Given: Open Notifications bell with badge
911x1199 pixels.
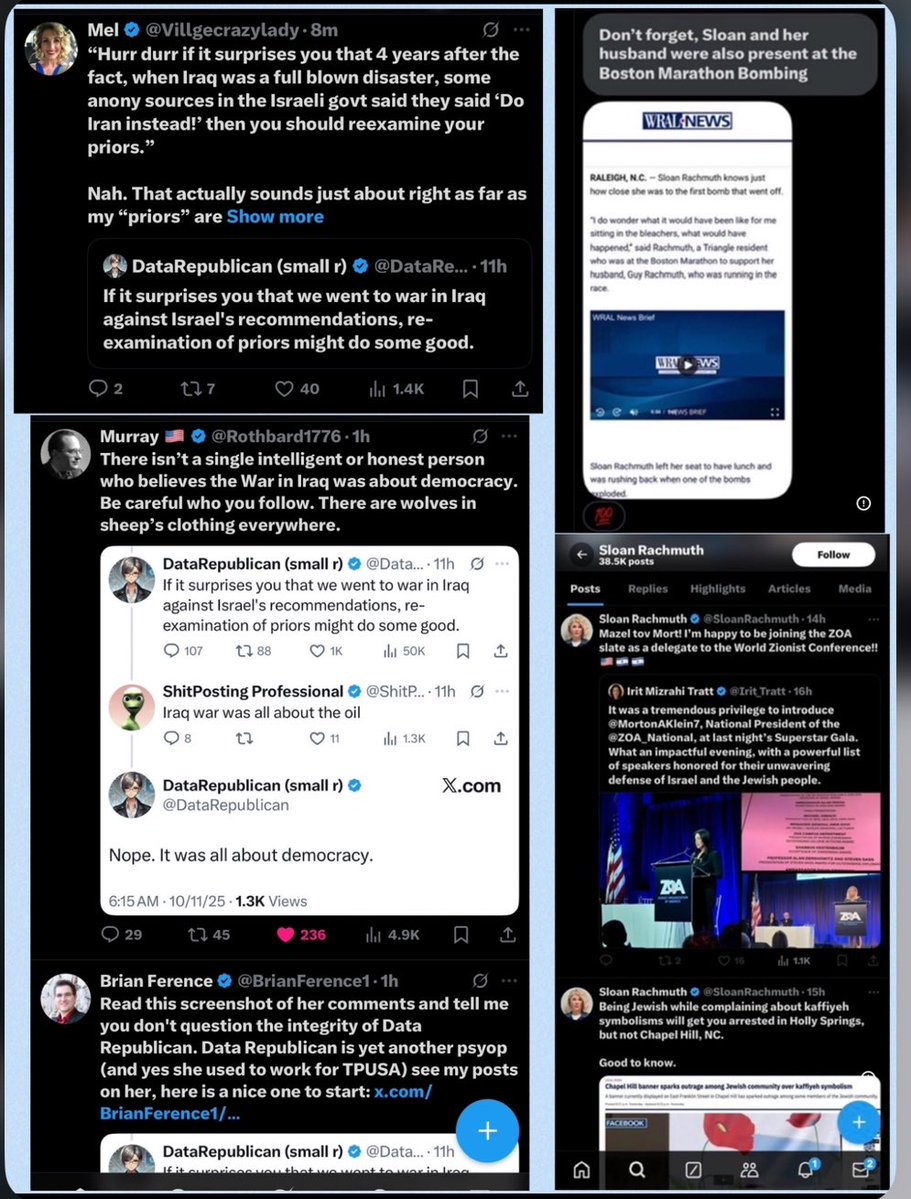Looking at the screenshot, I should coord(807,1168).
